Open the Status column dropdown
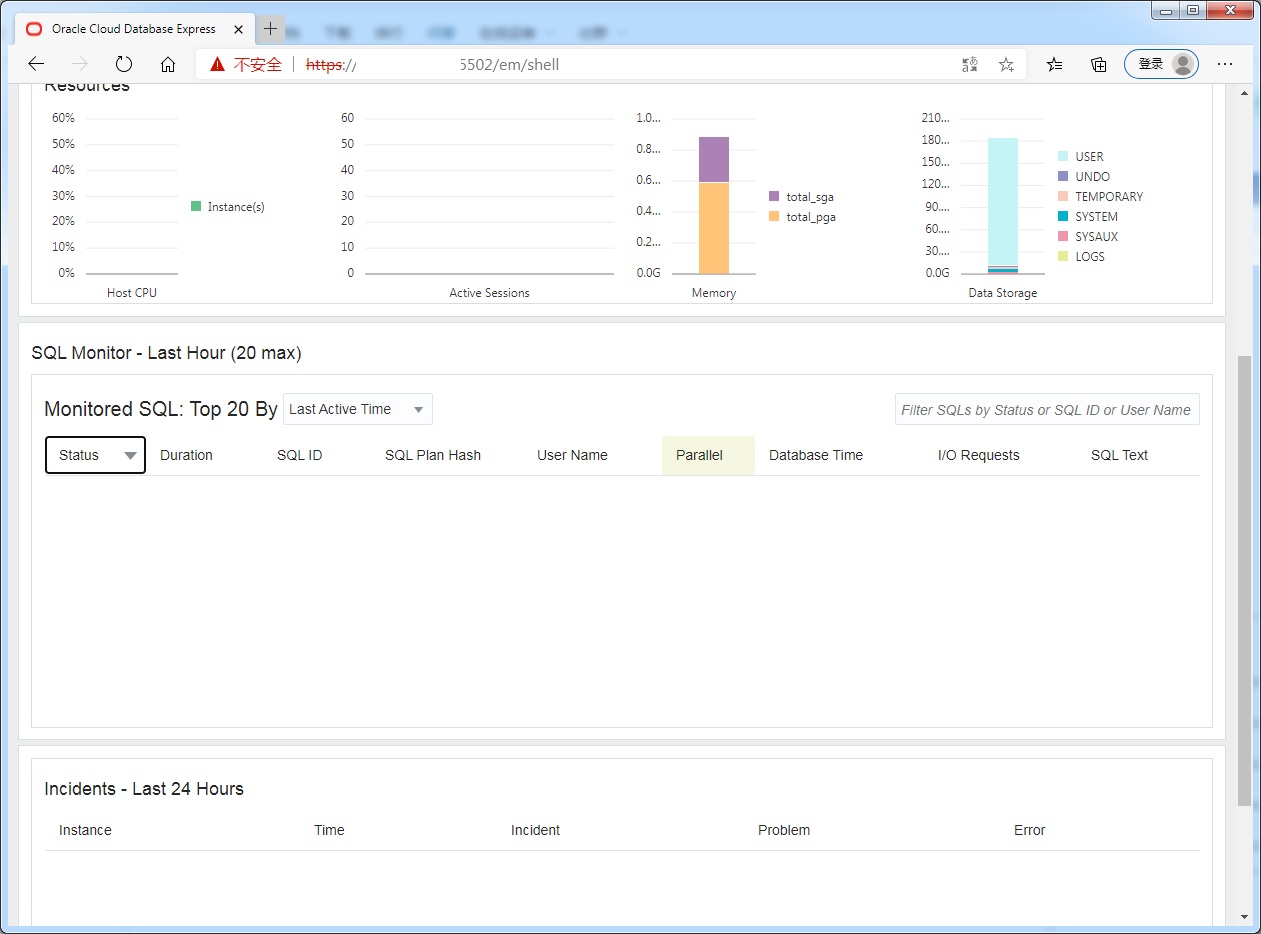 129,455
